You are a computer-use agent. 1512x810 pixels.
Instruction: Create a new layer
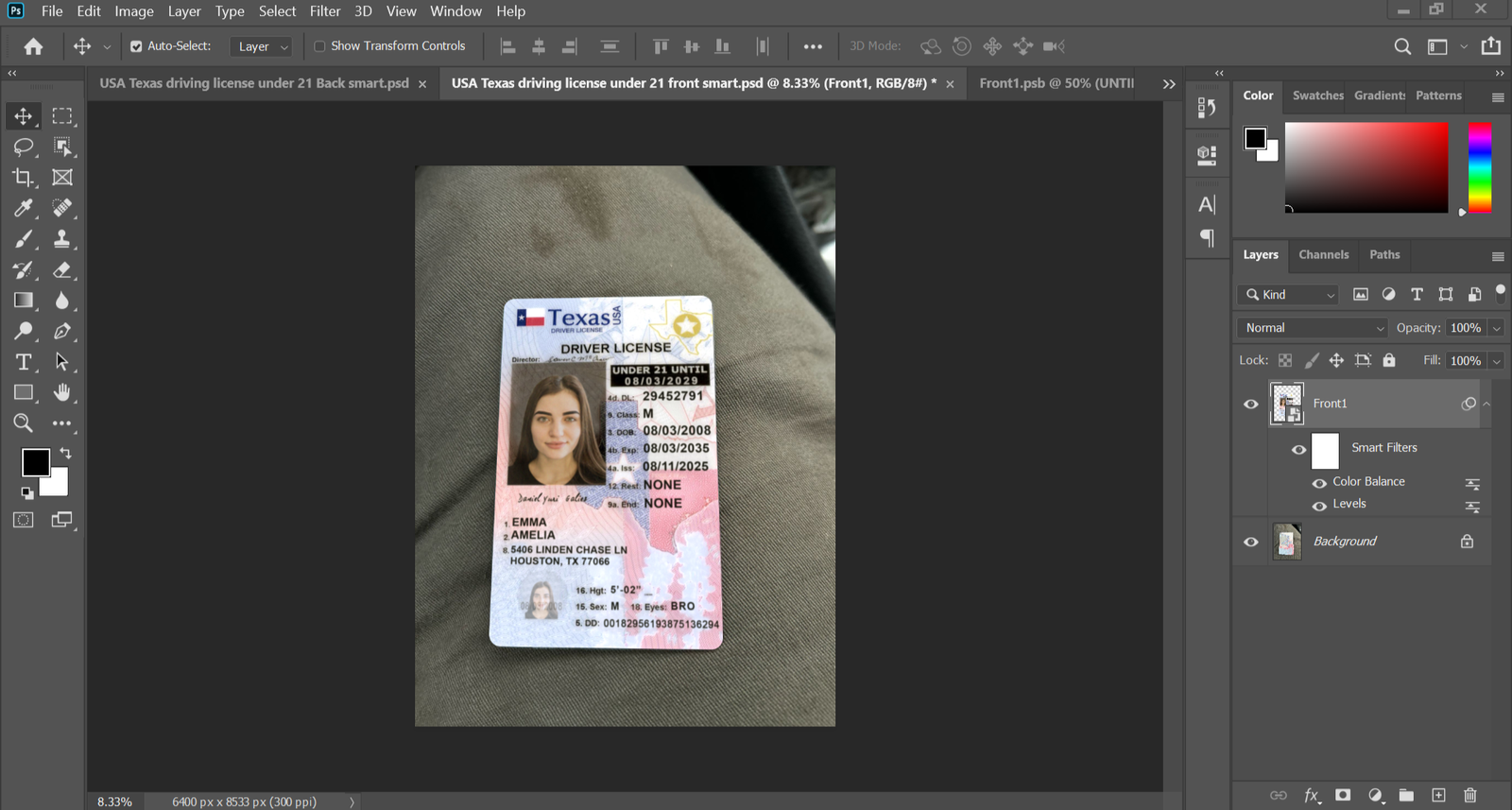(x=1438, y=796)
